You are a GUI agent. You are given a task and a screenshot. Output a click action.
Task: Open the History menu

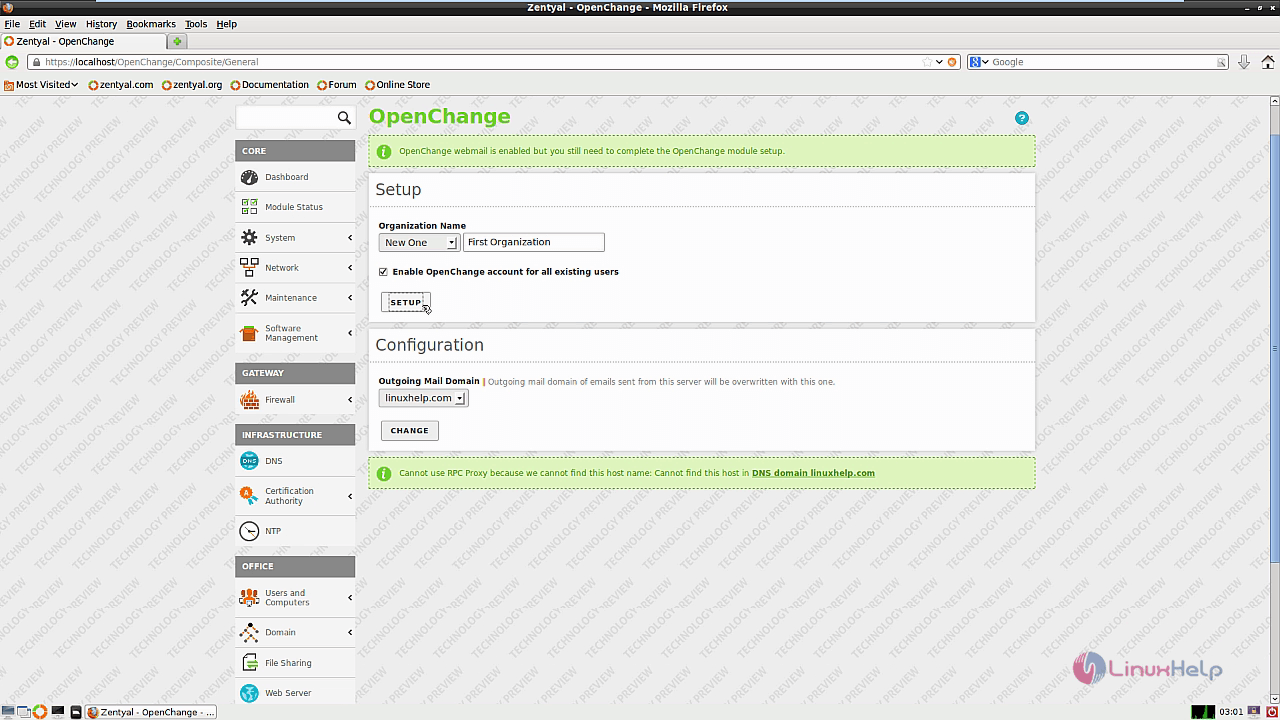(101, 24)
